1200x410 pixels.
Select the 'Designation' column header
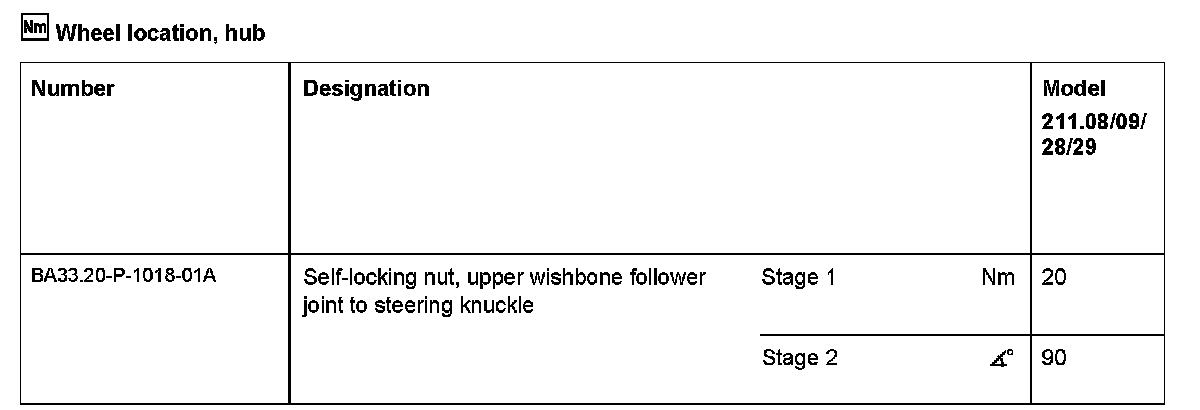pyautogui.click(x=366, y=89)
